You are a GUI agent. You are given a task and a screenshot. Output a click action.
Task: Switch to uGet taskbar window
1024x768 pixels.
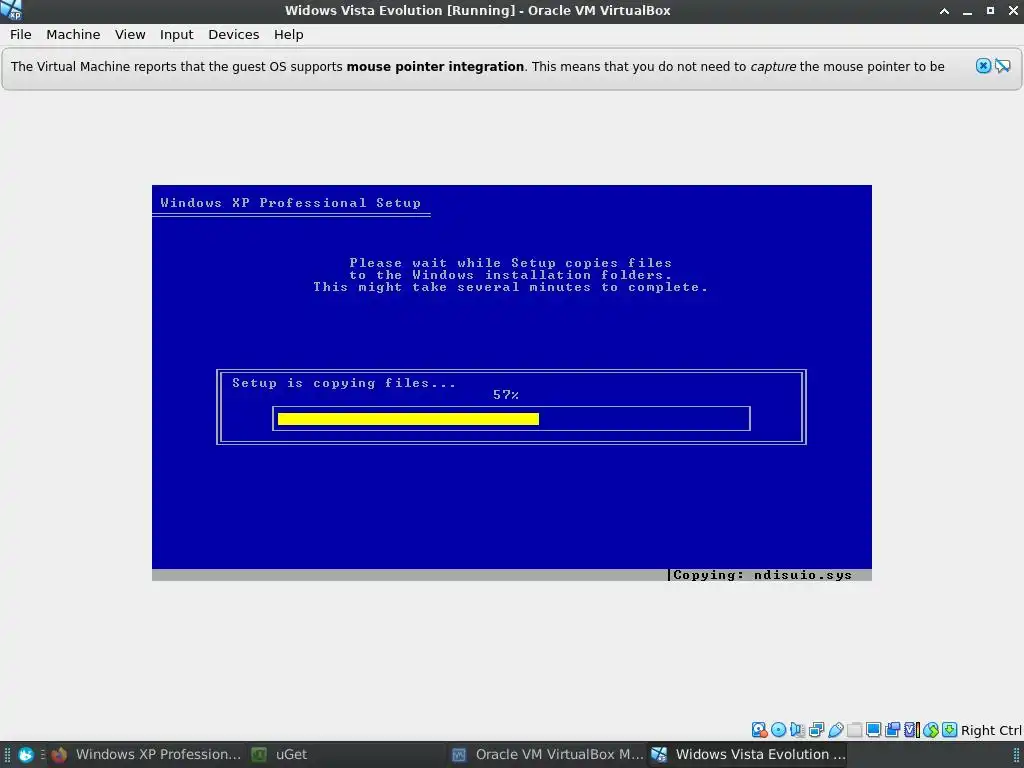tap(346, 754)
